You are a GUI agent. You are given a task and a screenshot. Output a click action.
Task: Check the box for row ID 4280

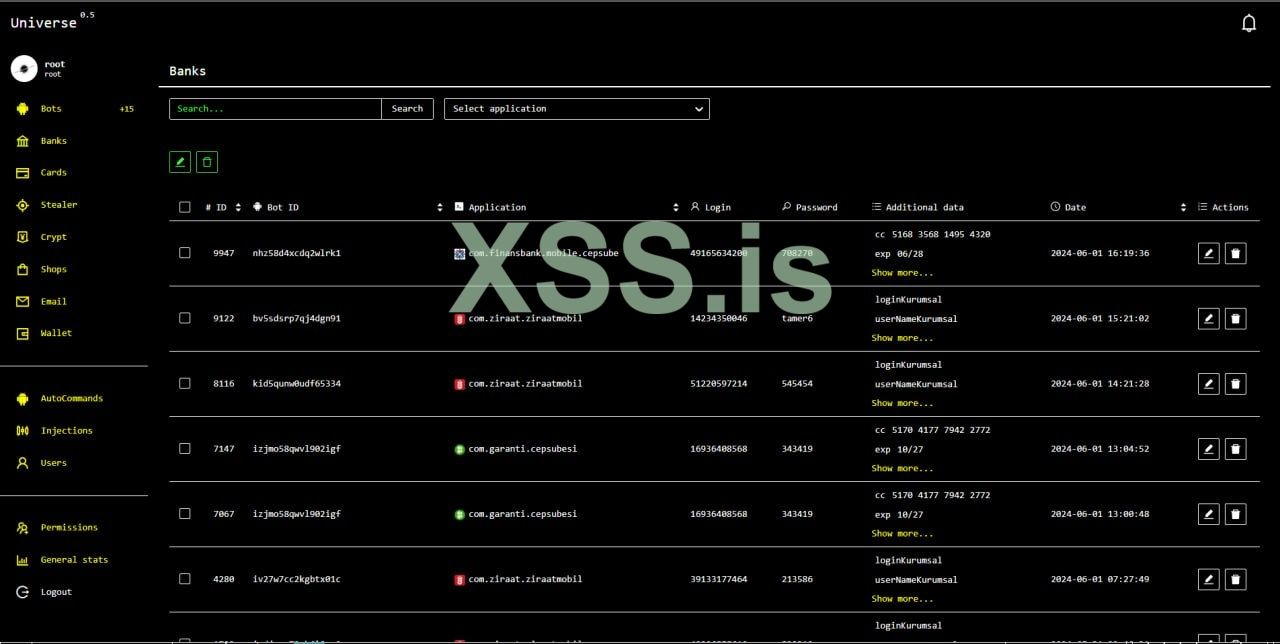(x=184, y=578)
